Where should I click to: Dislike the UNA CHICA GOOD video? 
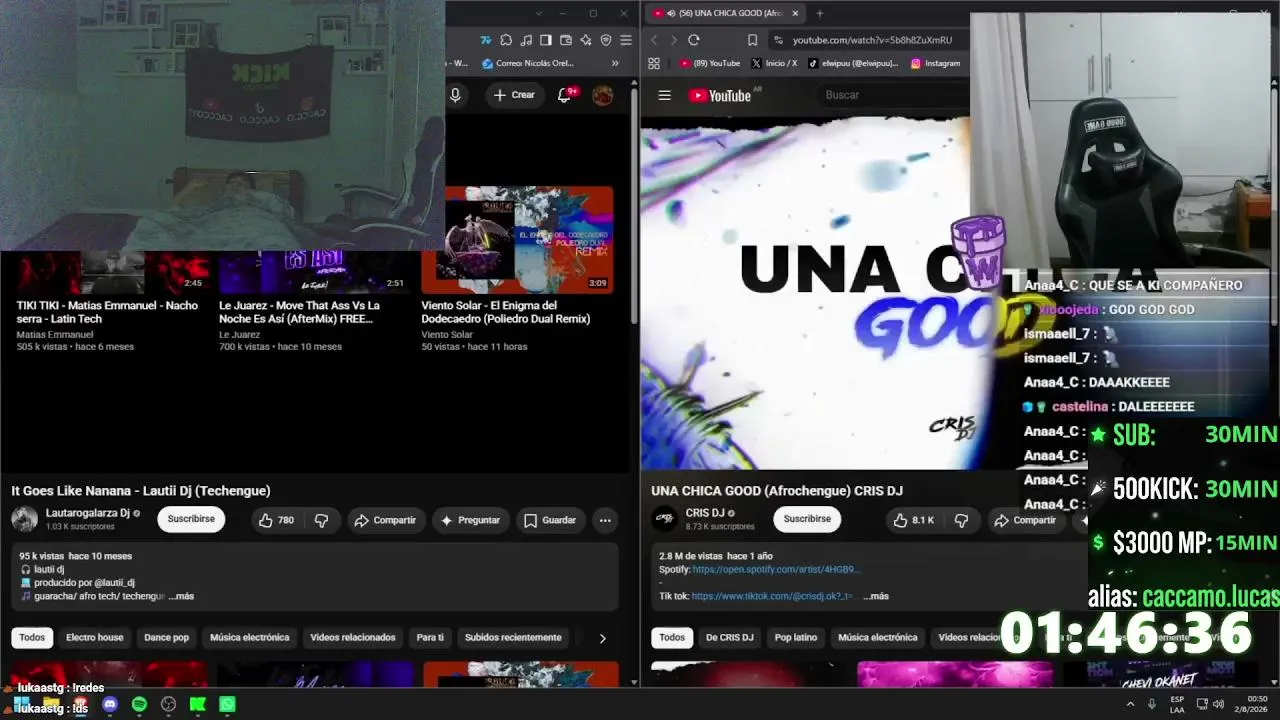[x=961, y=520]
